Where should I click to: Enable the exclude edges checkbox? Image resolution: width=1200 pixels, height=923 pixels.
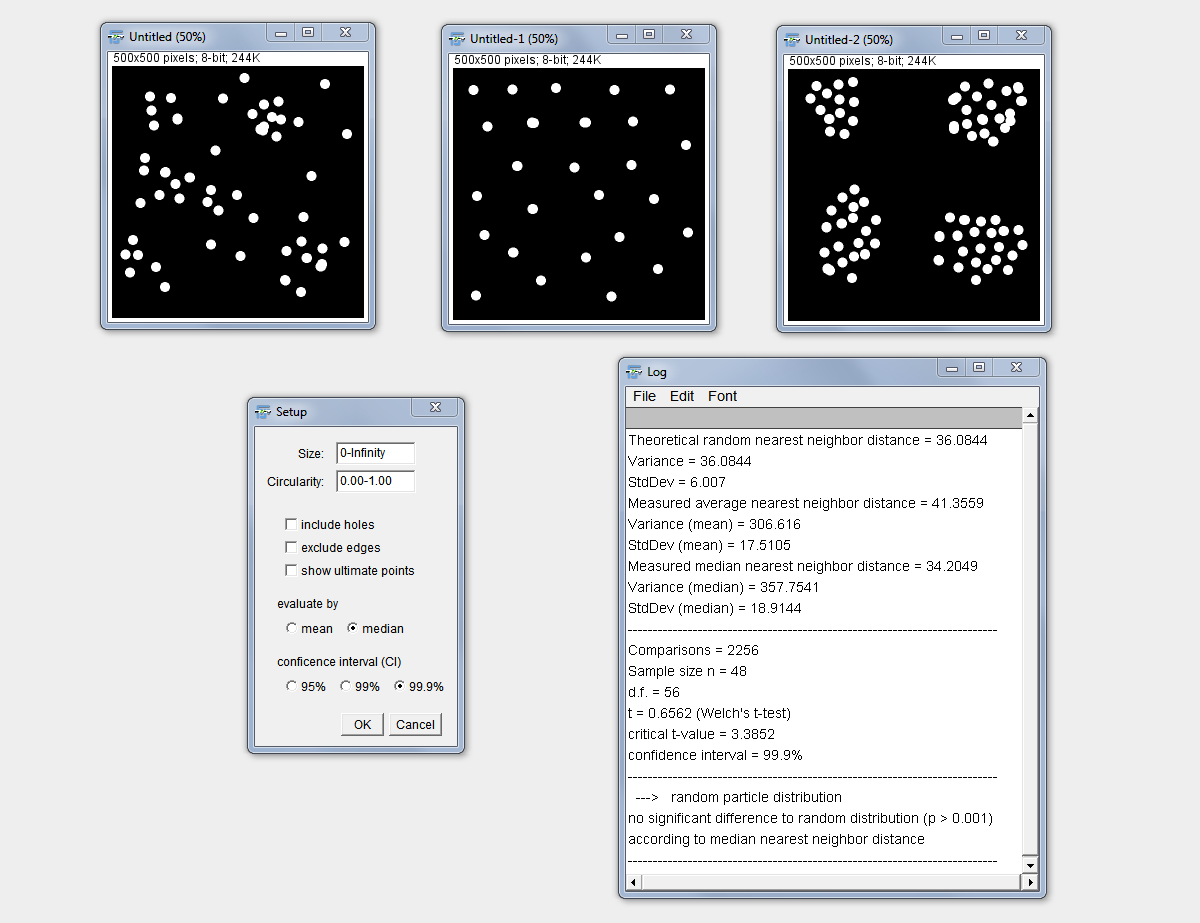click(x=291, y=547)
